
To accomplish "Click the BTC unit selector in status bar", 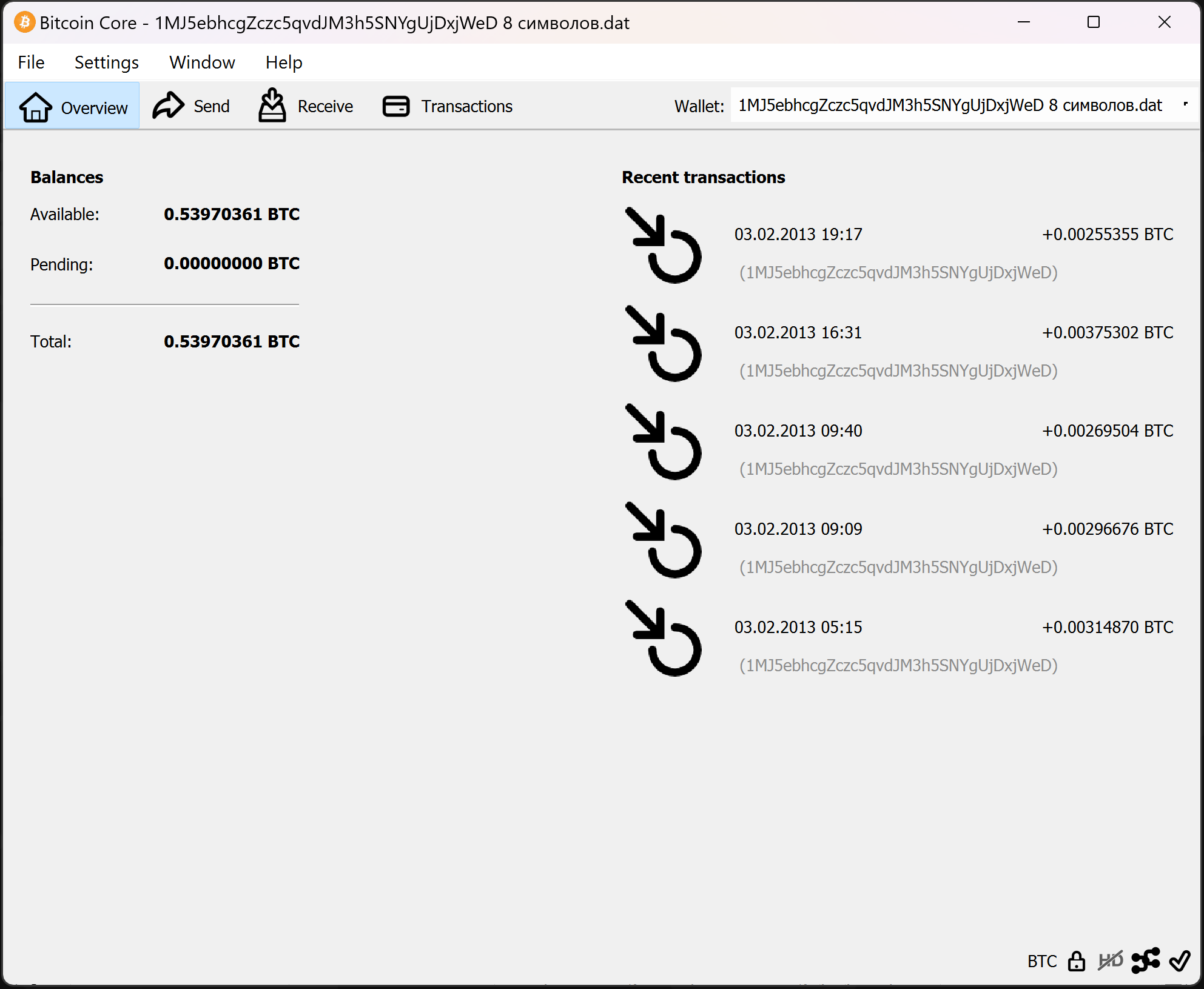I will click(x=1041, y=961).
